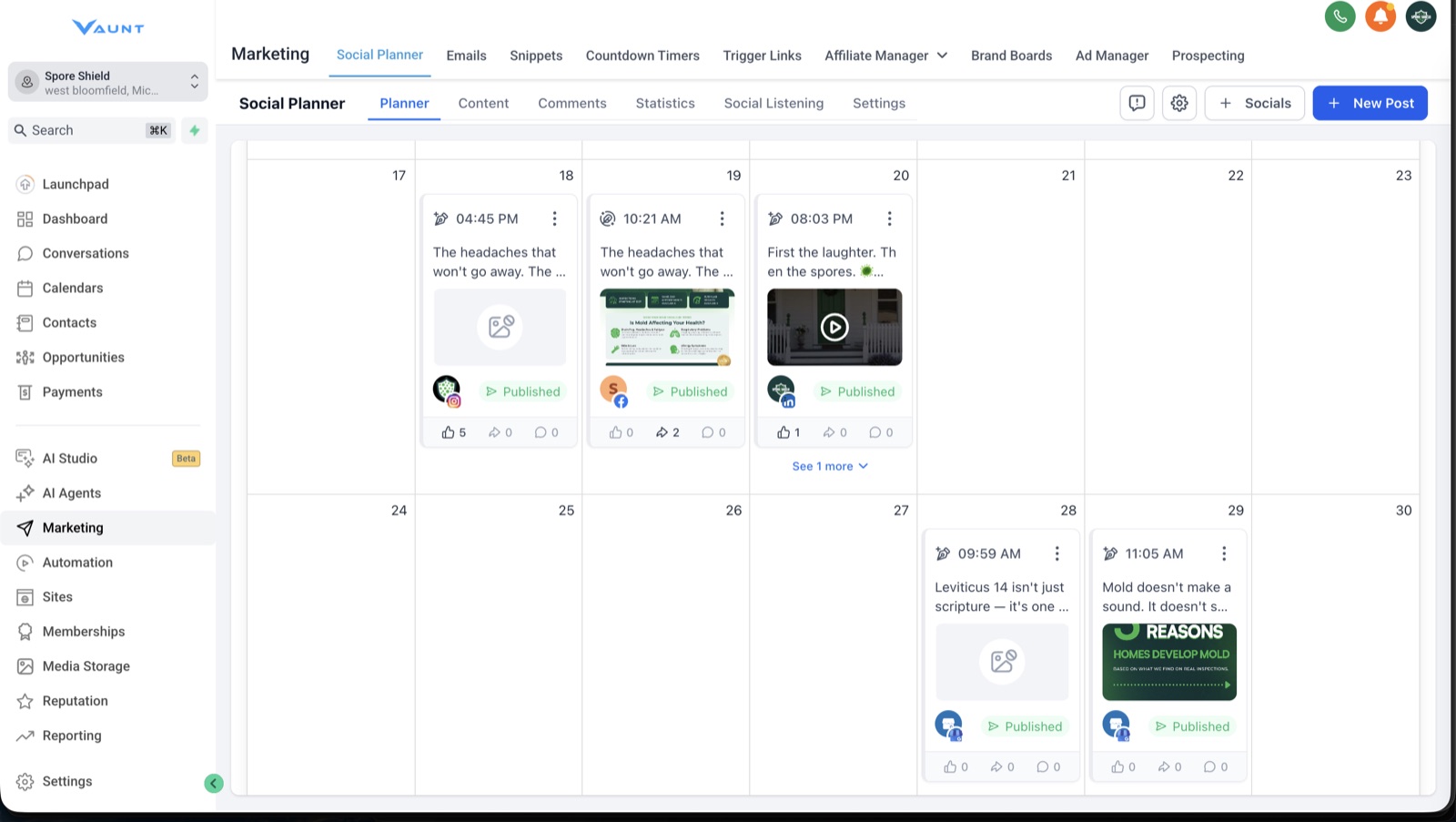Select the Planner sub-tab
The width and height of the screenshot is (1456, 822).
coord(404,103)
